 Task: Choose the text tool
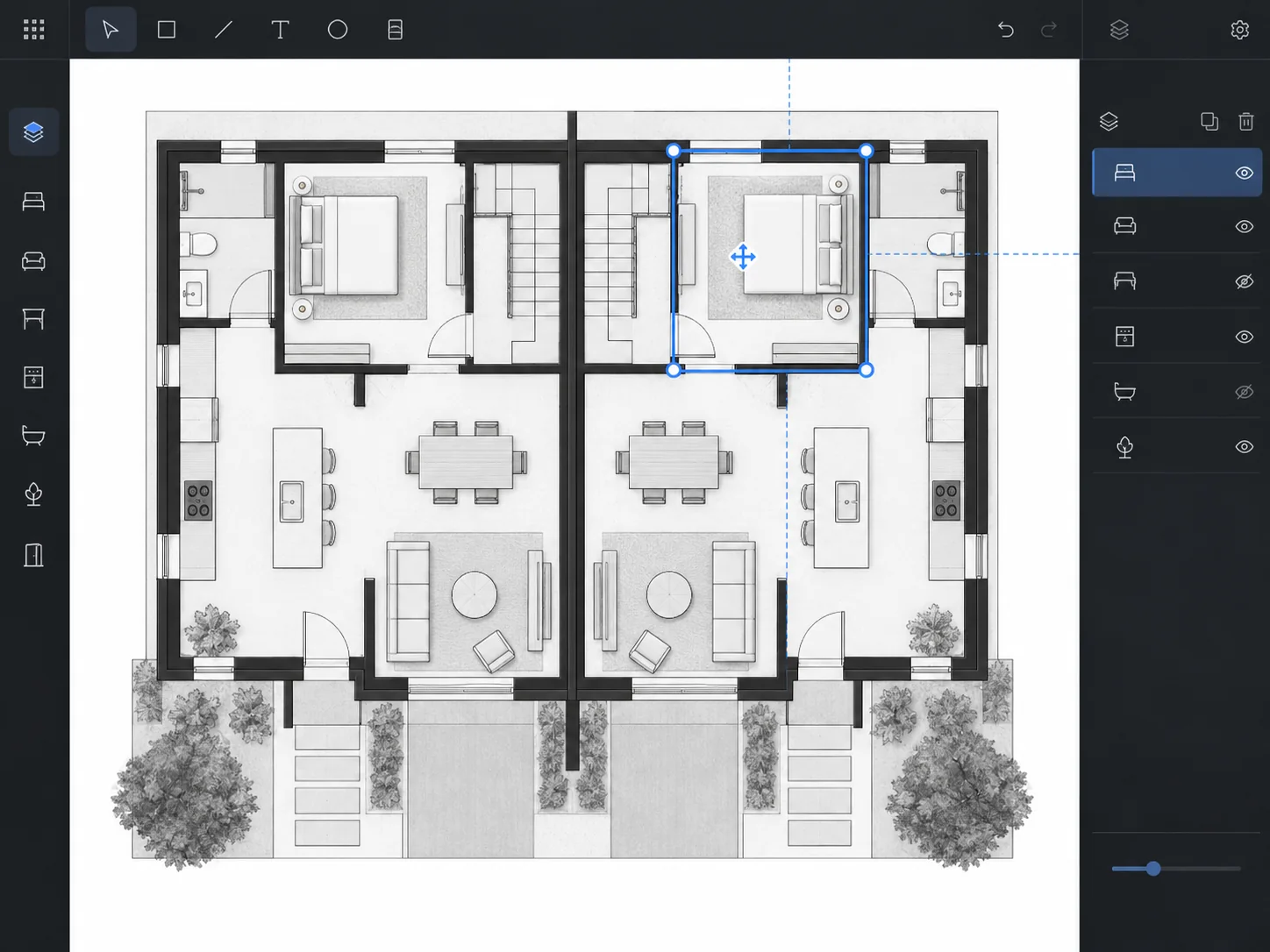tap(281, 30)
